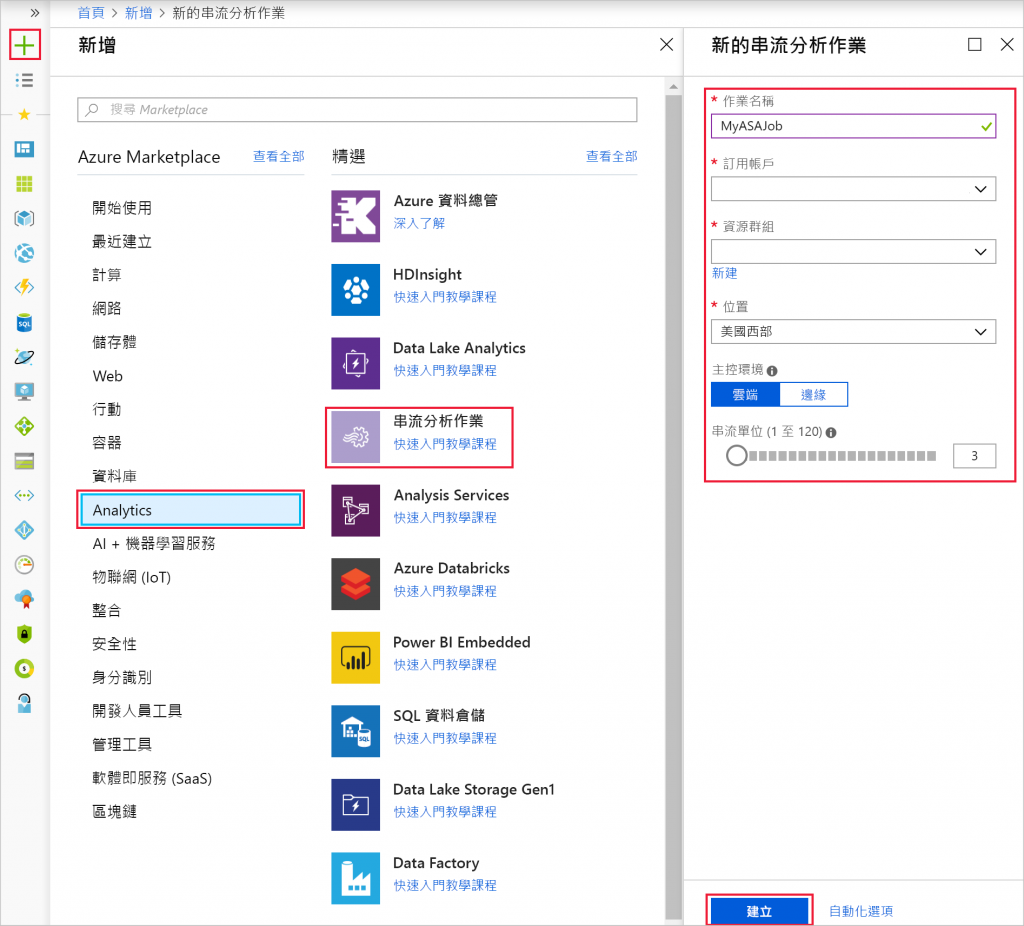Click 查看全部 next to 精選

click(x=611, y=156)
